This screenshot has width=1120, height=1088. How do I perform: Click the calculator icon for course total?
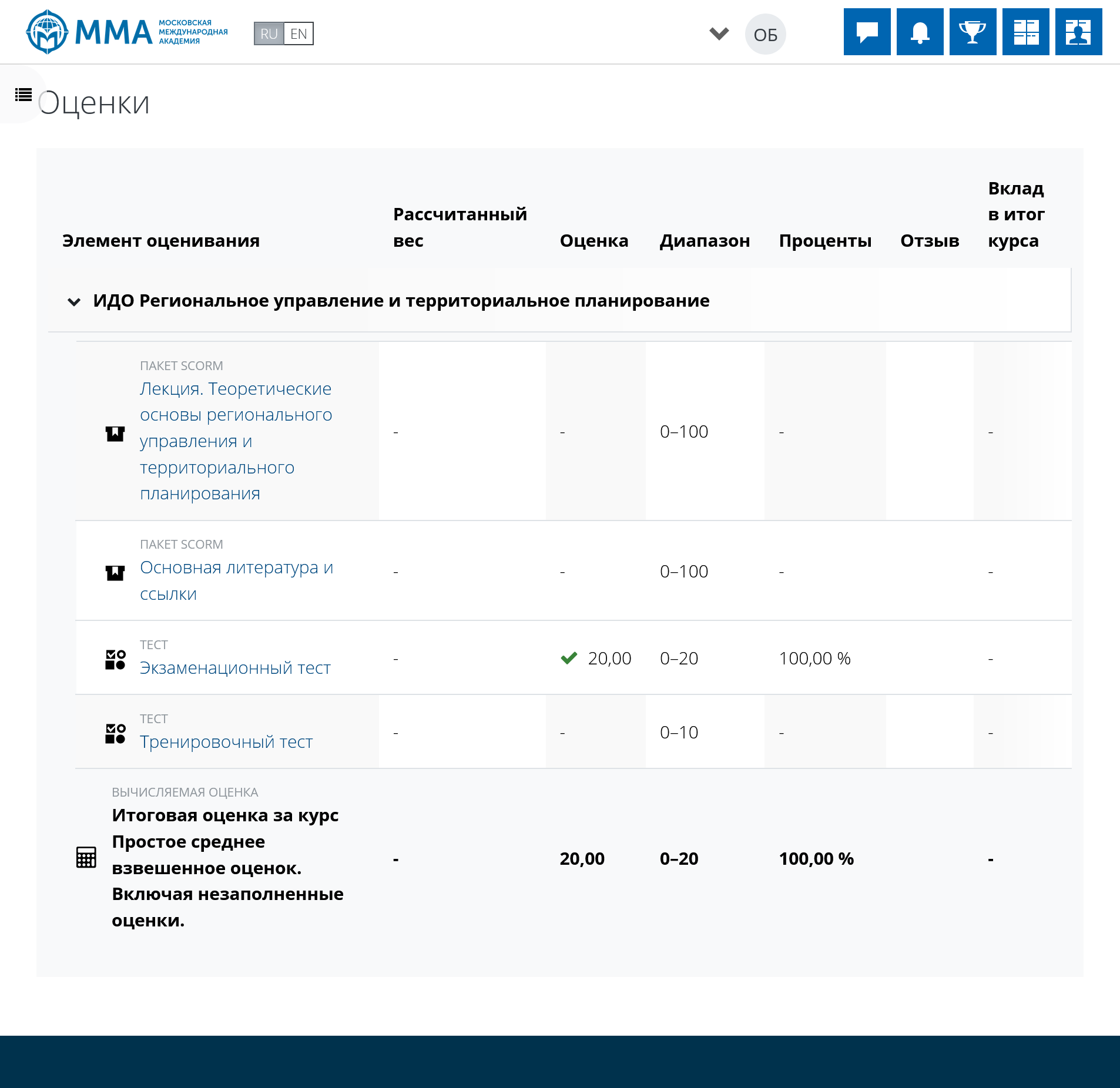pyautogui.click(x=86, y=857)
